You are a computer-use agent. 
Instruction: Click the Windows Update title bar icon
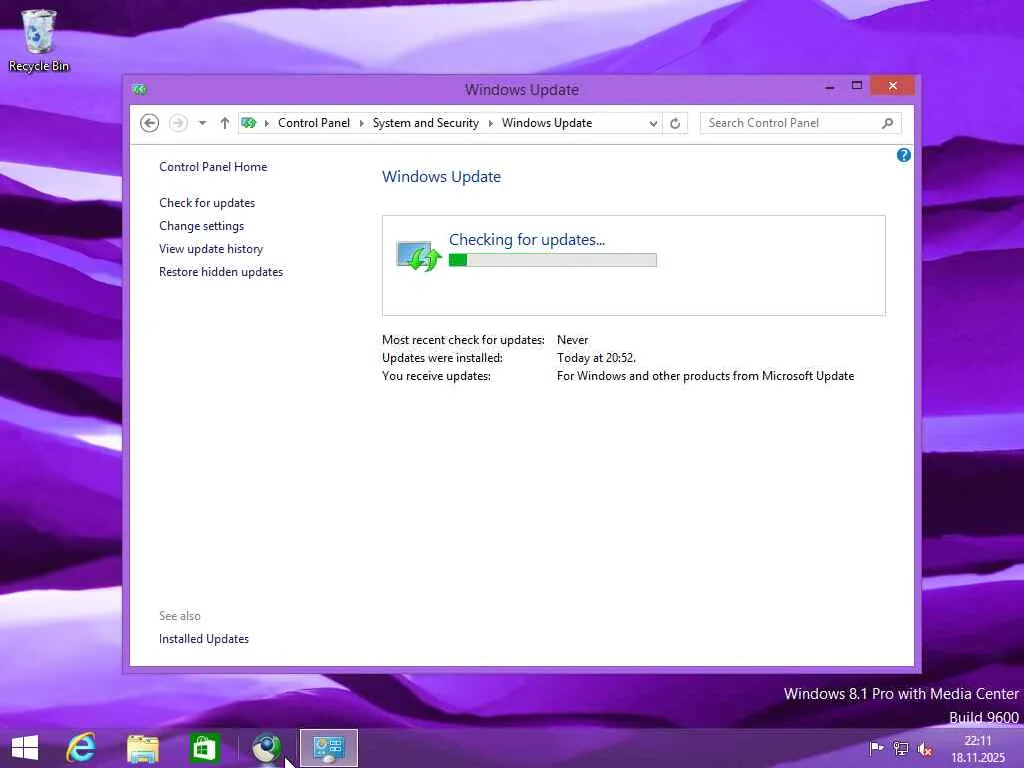[x=140, y=89]
